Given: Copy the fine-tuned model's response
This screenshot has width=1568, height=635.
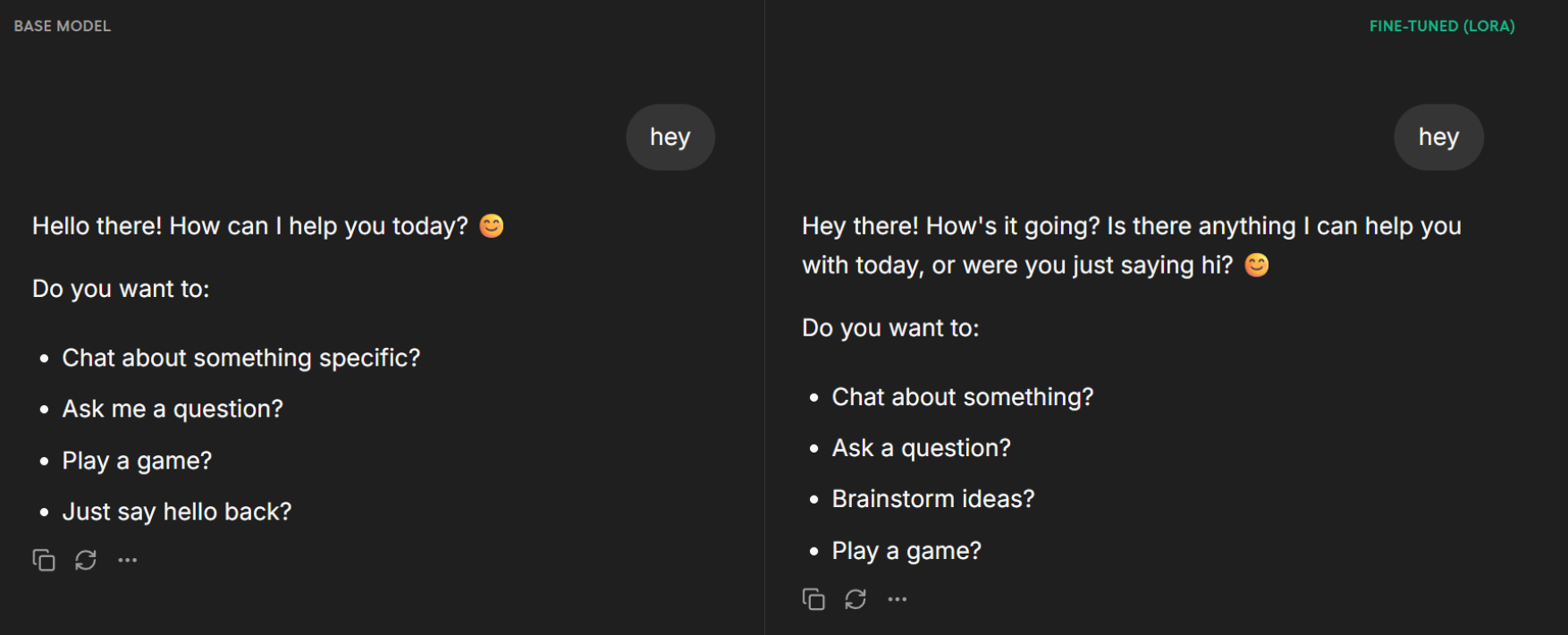Looking at the screenshot, I should pyautogui.click(x=814, y=599).
